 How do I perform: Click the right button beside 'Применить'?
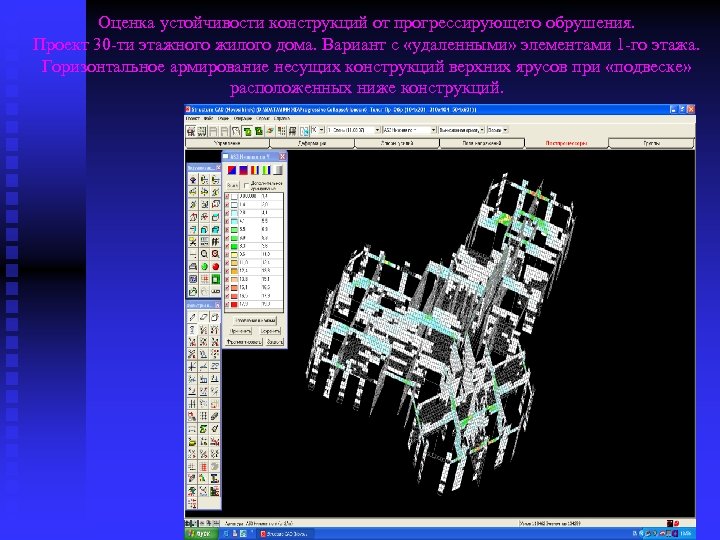point(270,331)
